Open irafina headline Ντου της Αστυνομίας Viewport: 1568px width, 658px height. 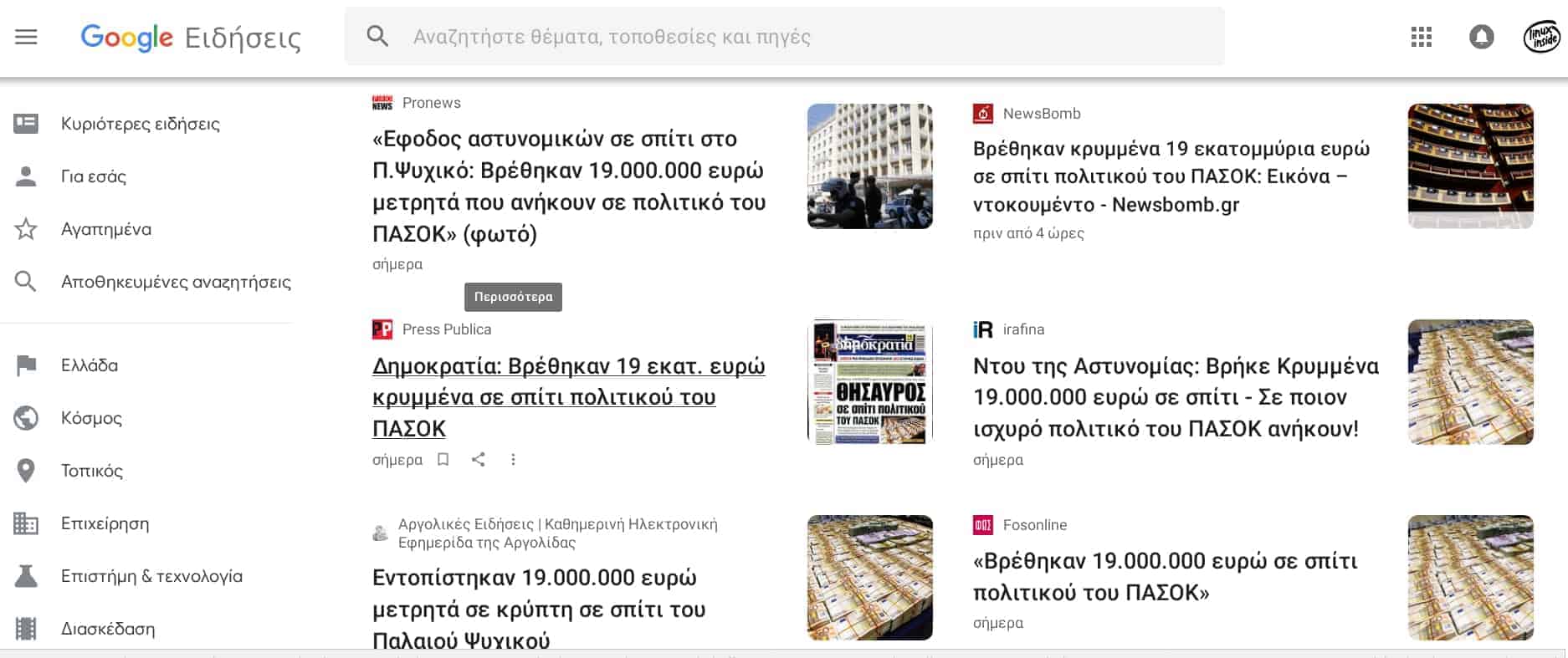tap(1176, 397)
